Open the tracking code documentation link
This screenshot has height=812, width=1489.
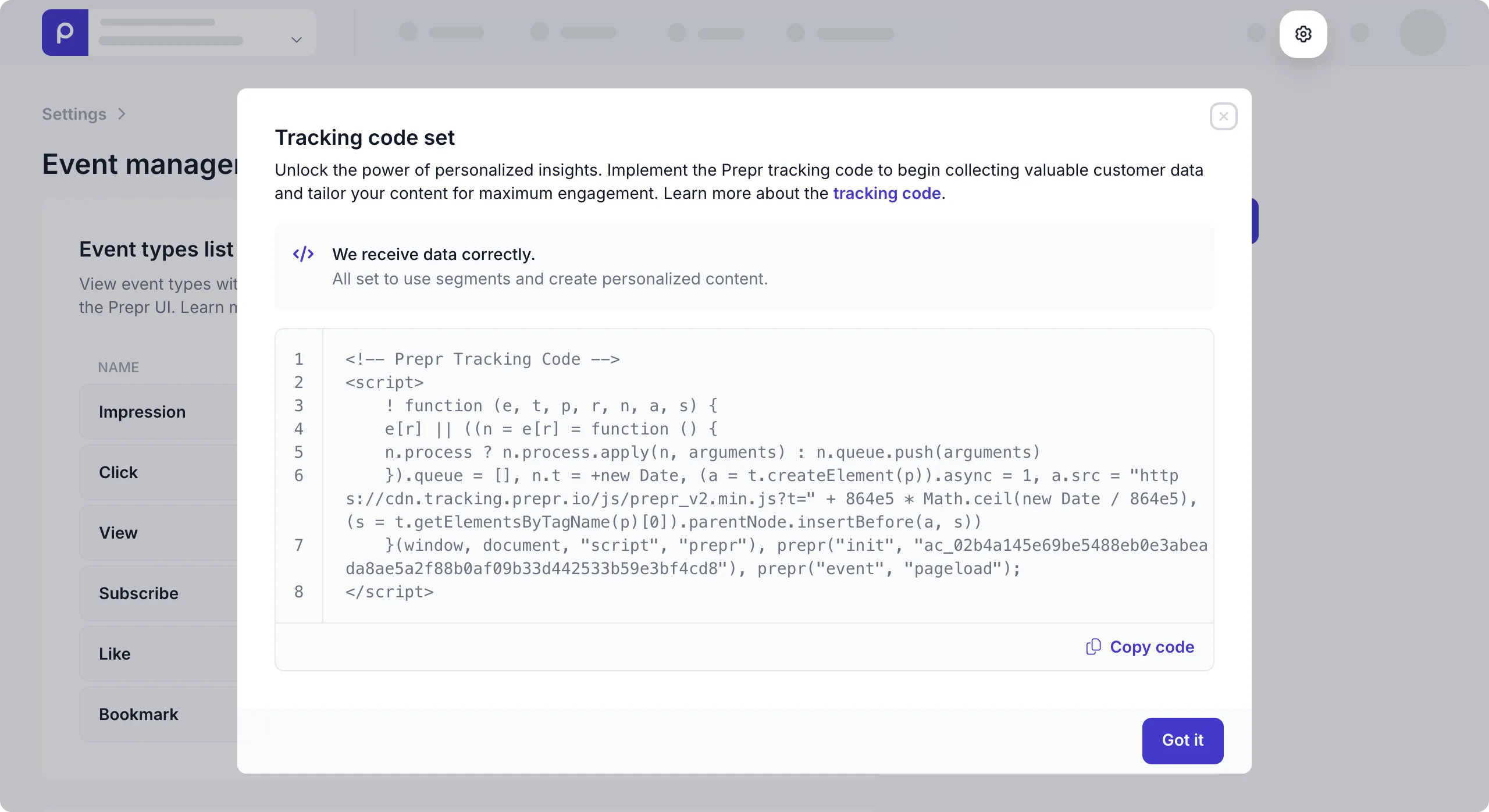(886, 193)
